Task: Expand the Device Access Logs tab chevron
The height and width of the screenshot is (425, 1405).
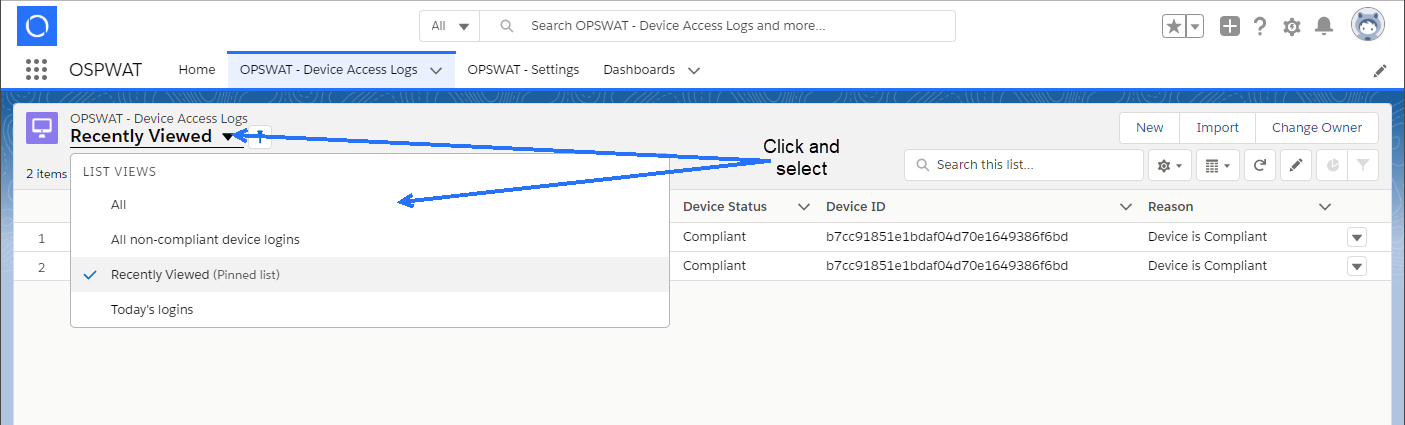Action: (436, 71)
